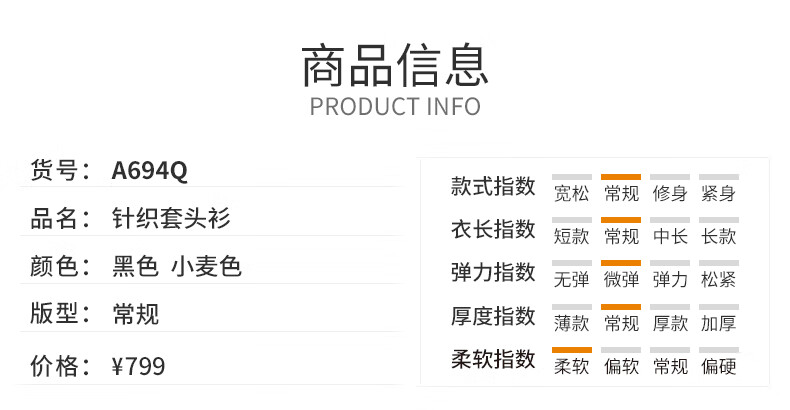The width and height of the screenshot is (790, 410).
Task: Select 紧身 in the 款式指数 row
Action: (x=718, y=193)
